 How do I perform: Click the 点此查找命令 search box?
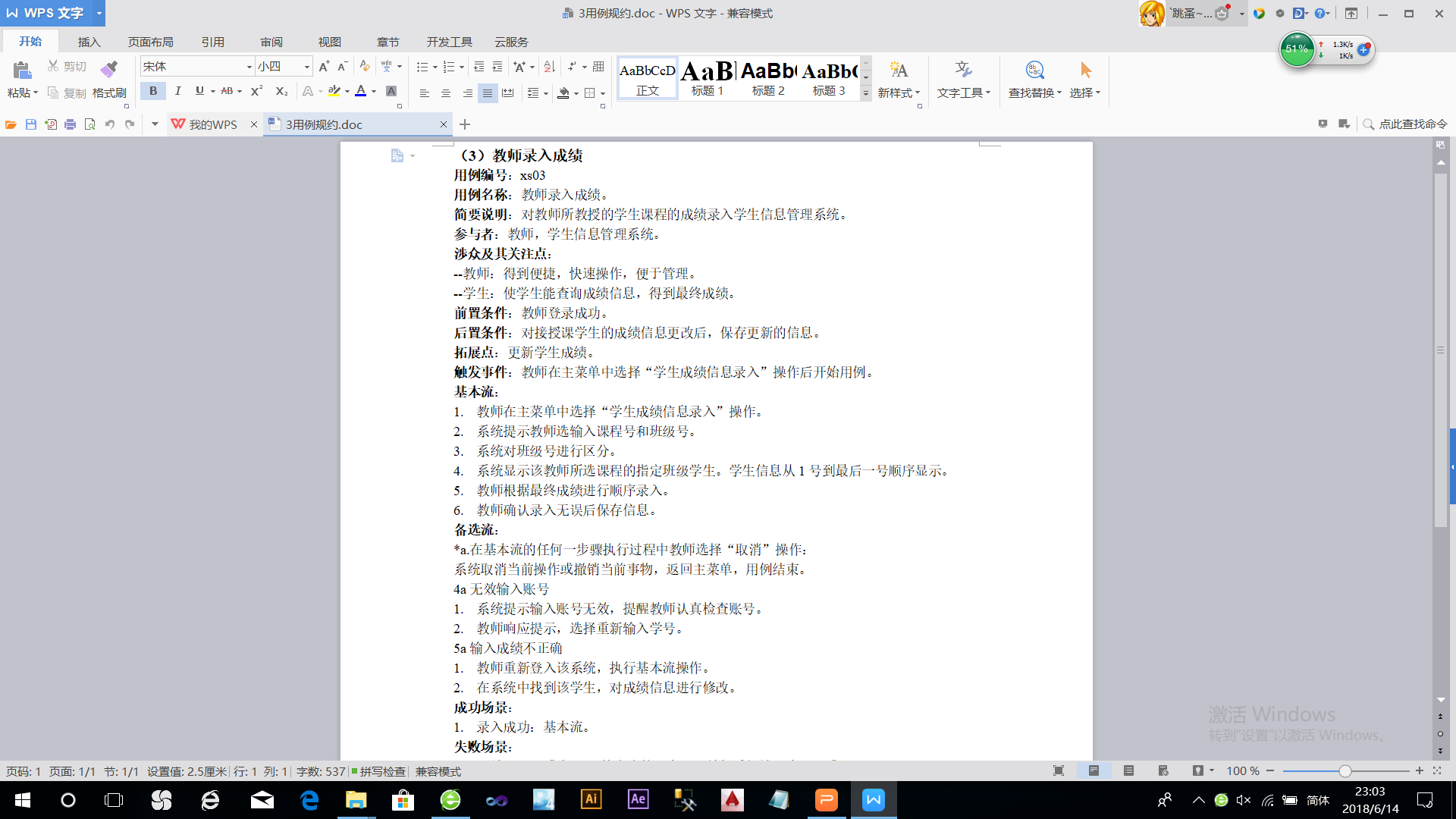pyautogui.click(x=1412, y=124)
